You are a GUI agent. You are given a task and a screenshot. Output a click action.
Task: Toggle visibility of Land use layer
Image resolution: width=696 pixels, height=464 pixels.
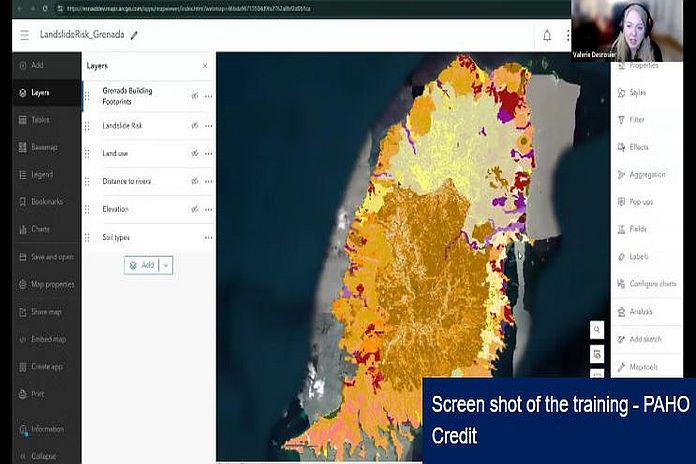195,154
